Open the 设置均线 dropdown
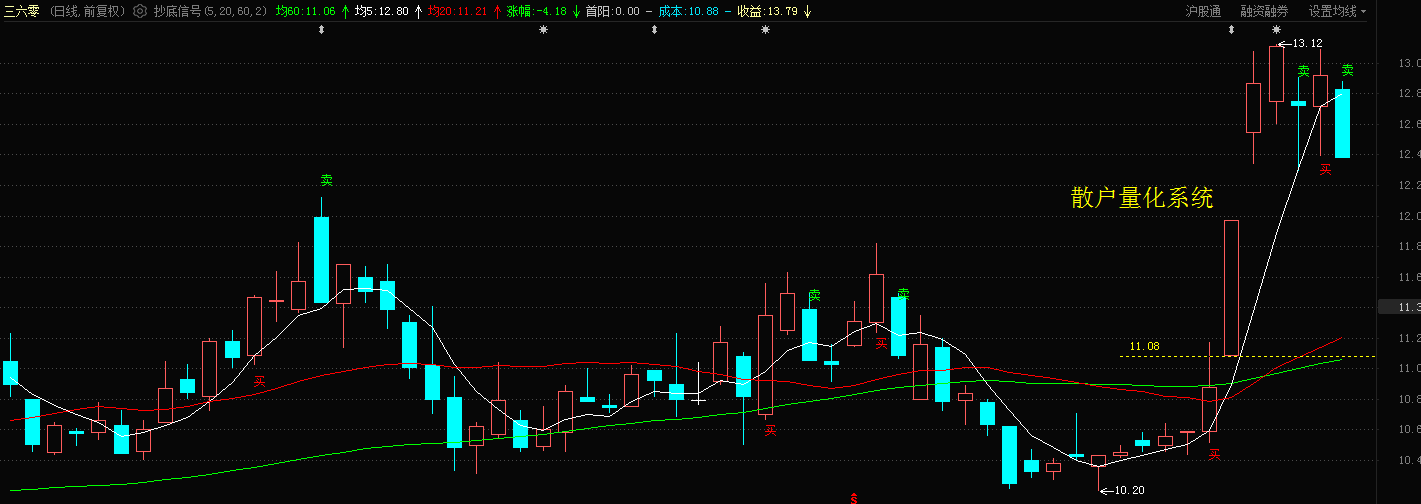 (1337, 12)
